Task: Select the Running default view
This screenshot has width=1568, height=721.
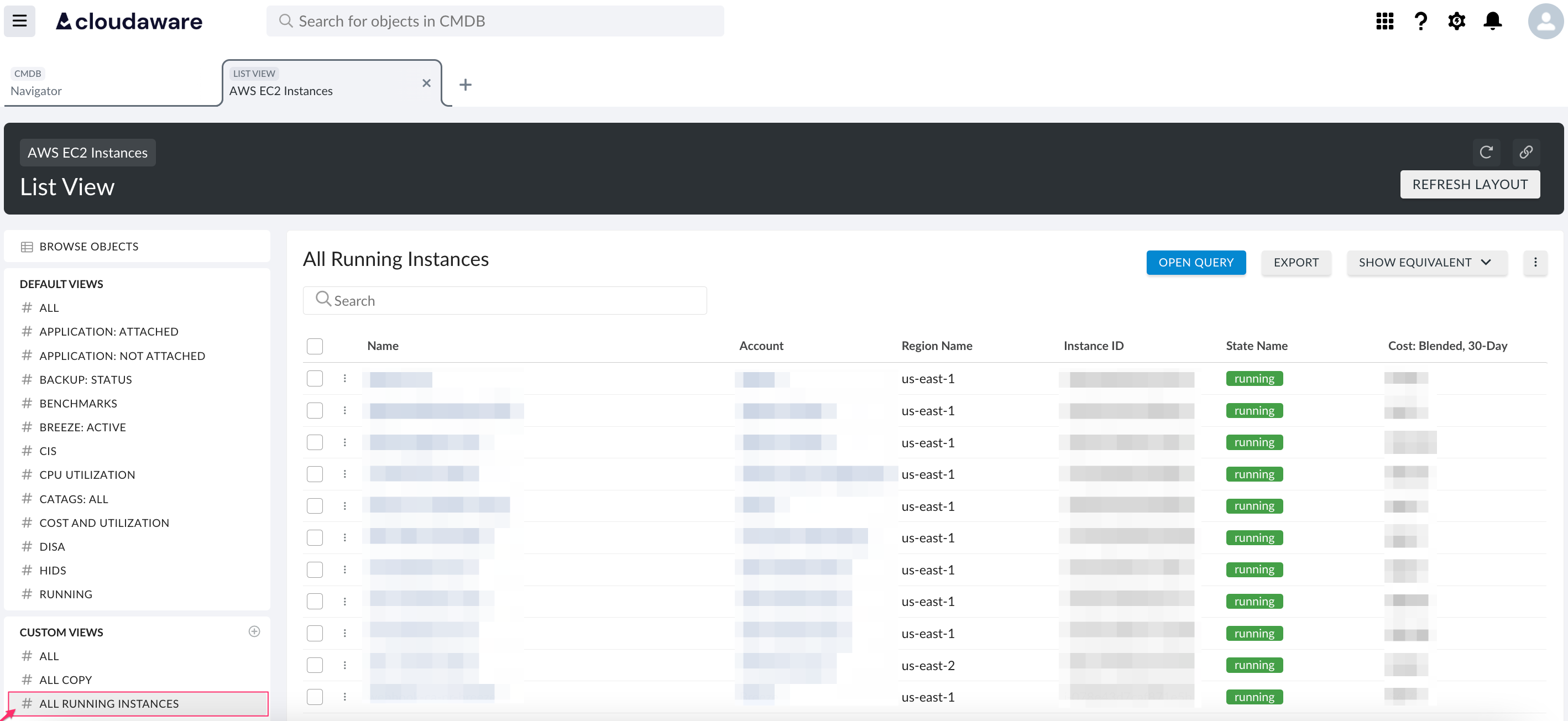Action: (66, 594)
